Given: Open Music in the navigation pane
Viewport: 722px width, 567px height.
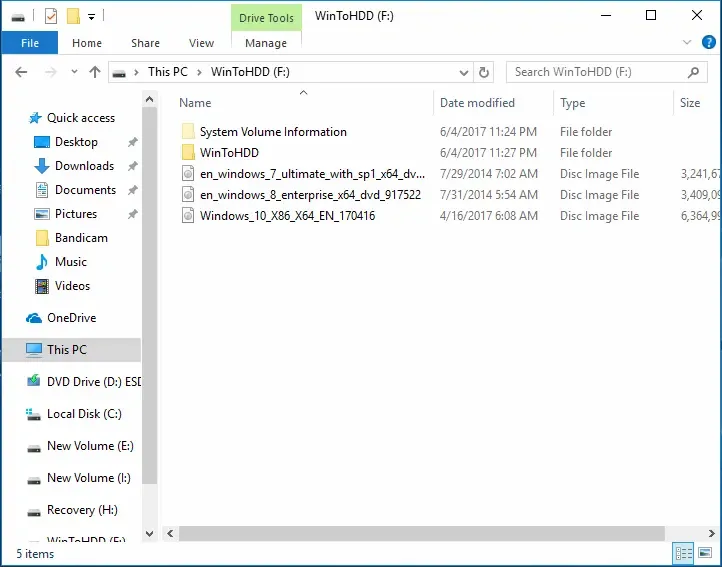Looking at the screenshot, I should 70,262.
